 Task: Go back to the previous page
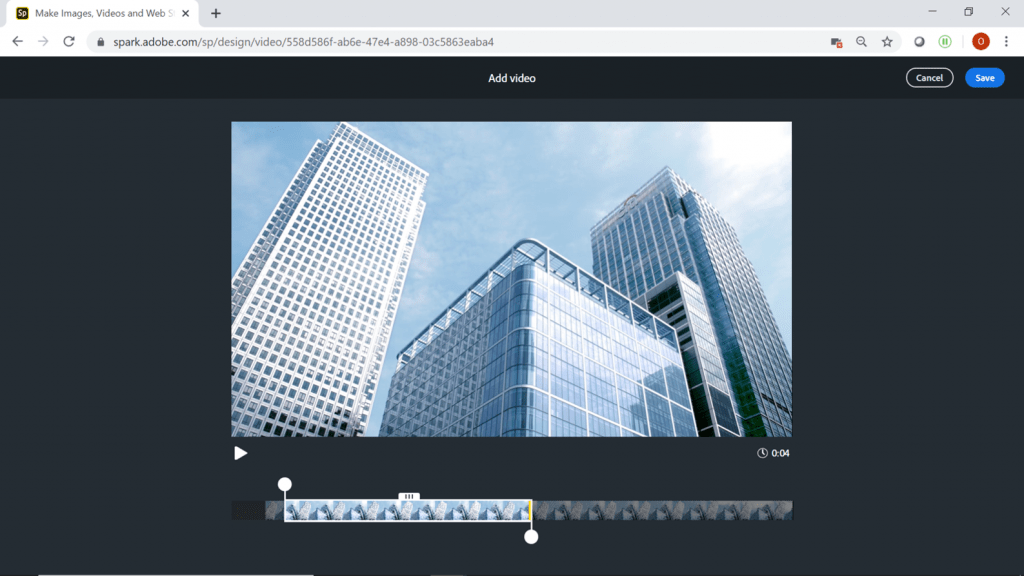[x=17, y=42]
